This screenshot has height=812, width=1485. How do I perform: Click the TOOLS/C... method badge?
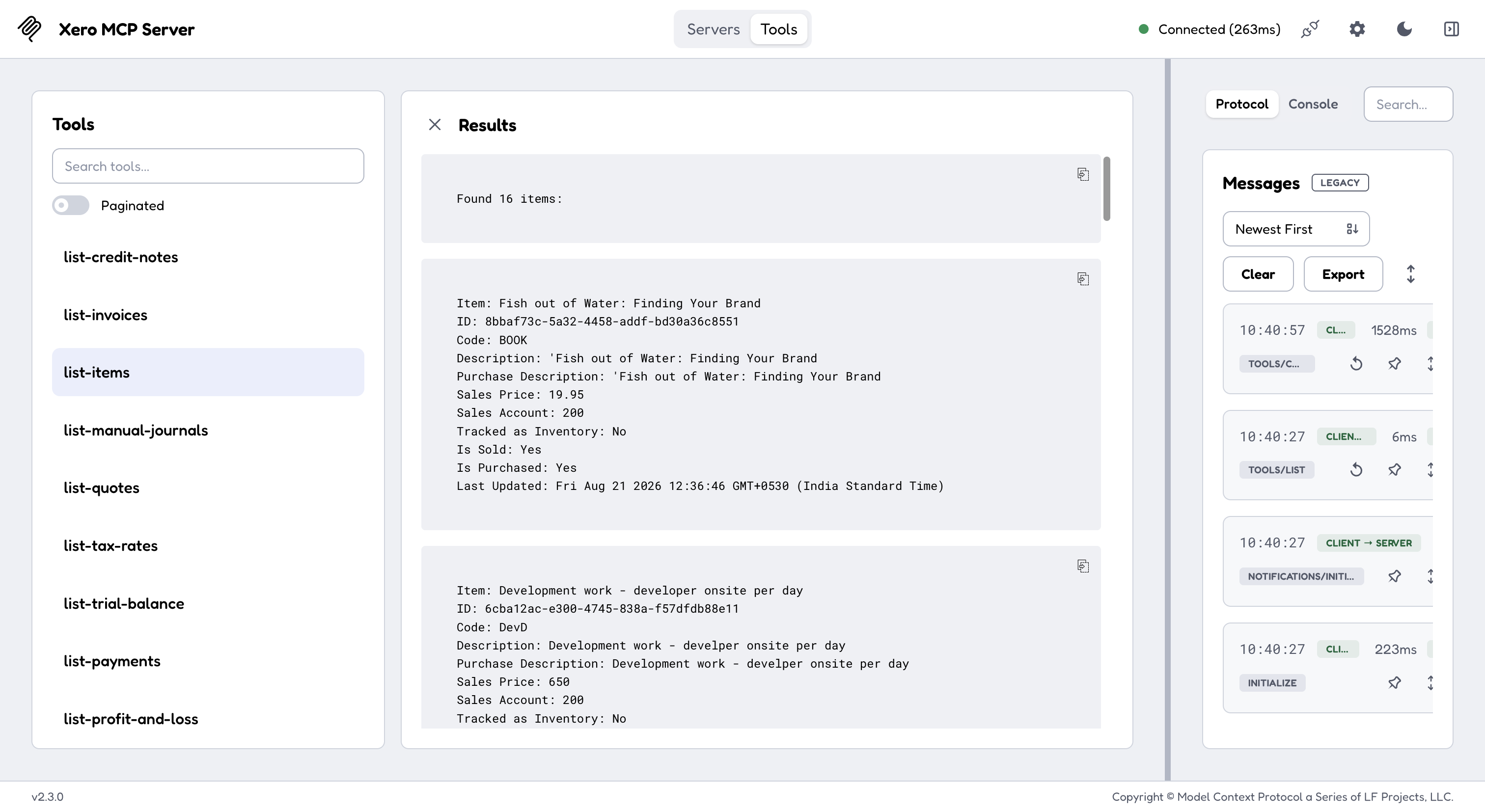[x=1277, y=364]
